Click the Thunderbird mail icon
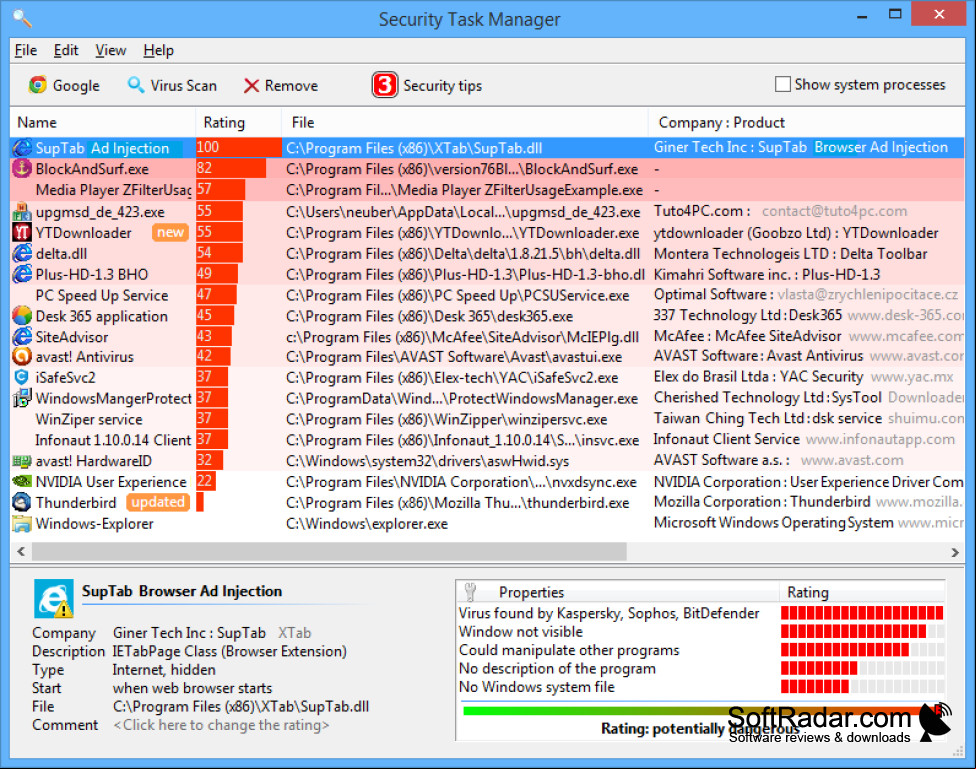976x769 pixels. coord(22,502)
